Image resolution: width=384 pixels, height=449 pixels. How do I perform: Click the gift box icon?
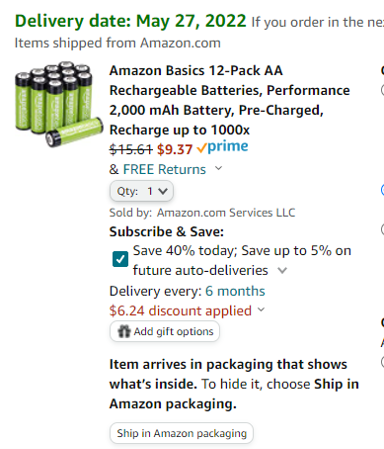coord(124,331)
